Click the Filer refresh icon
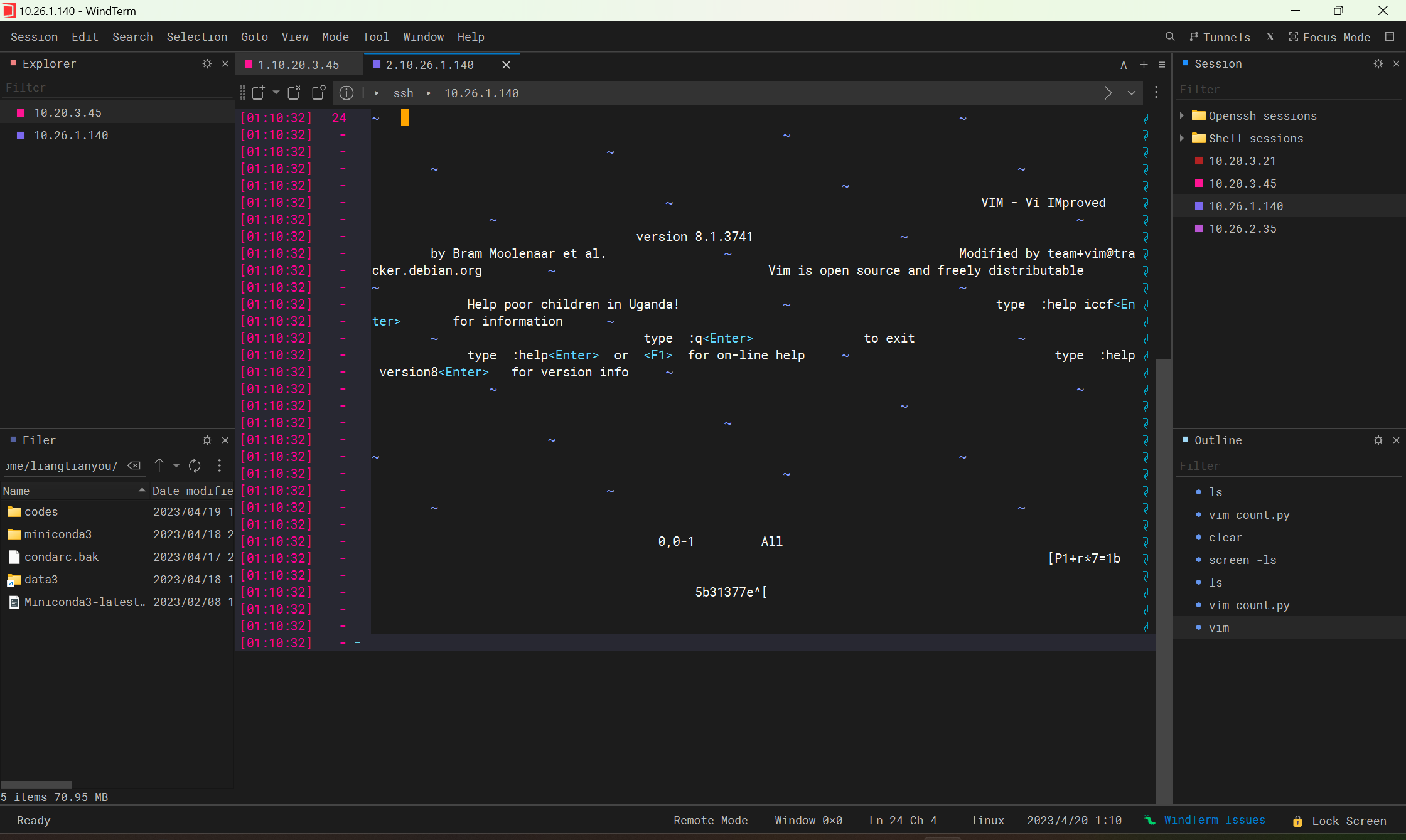 click(x=195, y=465)
